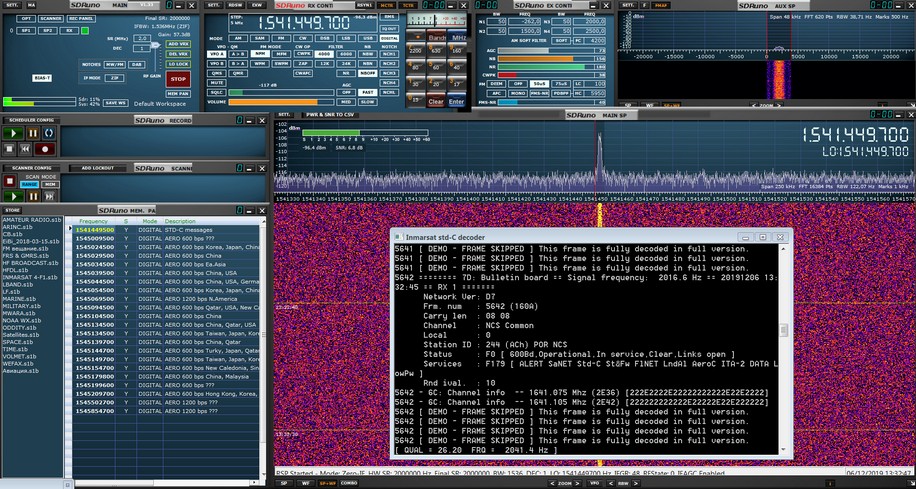Image resolution: width=916 pixels, height=489 pixels.
Task: Toggle NCH1 notch filter
Action: coord(389,54)
